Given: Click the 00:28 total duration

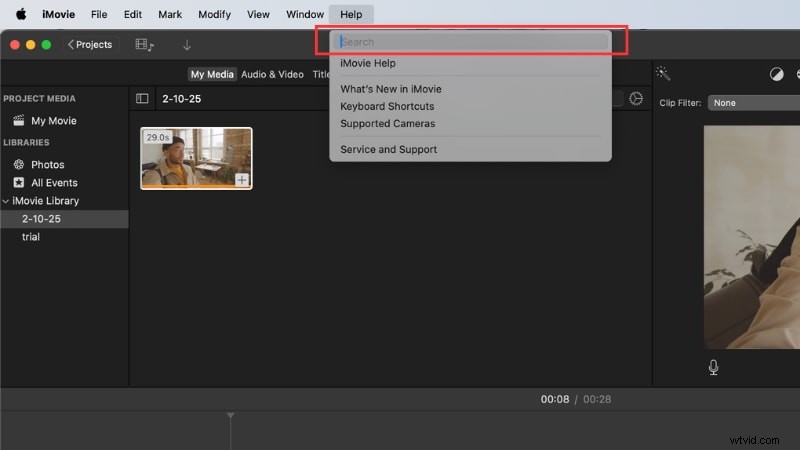Looking at the screenshot, I should [597, 399].
